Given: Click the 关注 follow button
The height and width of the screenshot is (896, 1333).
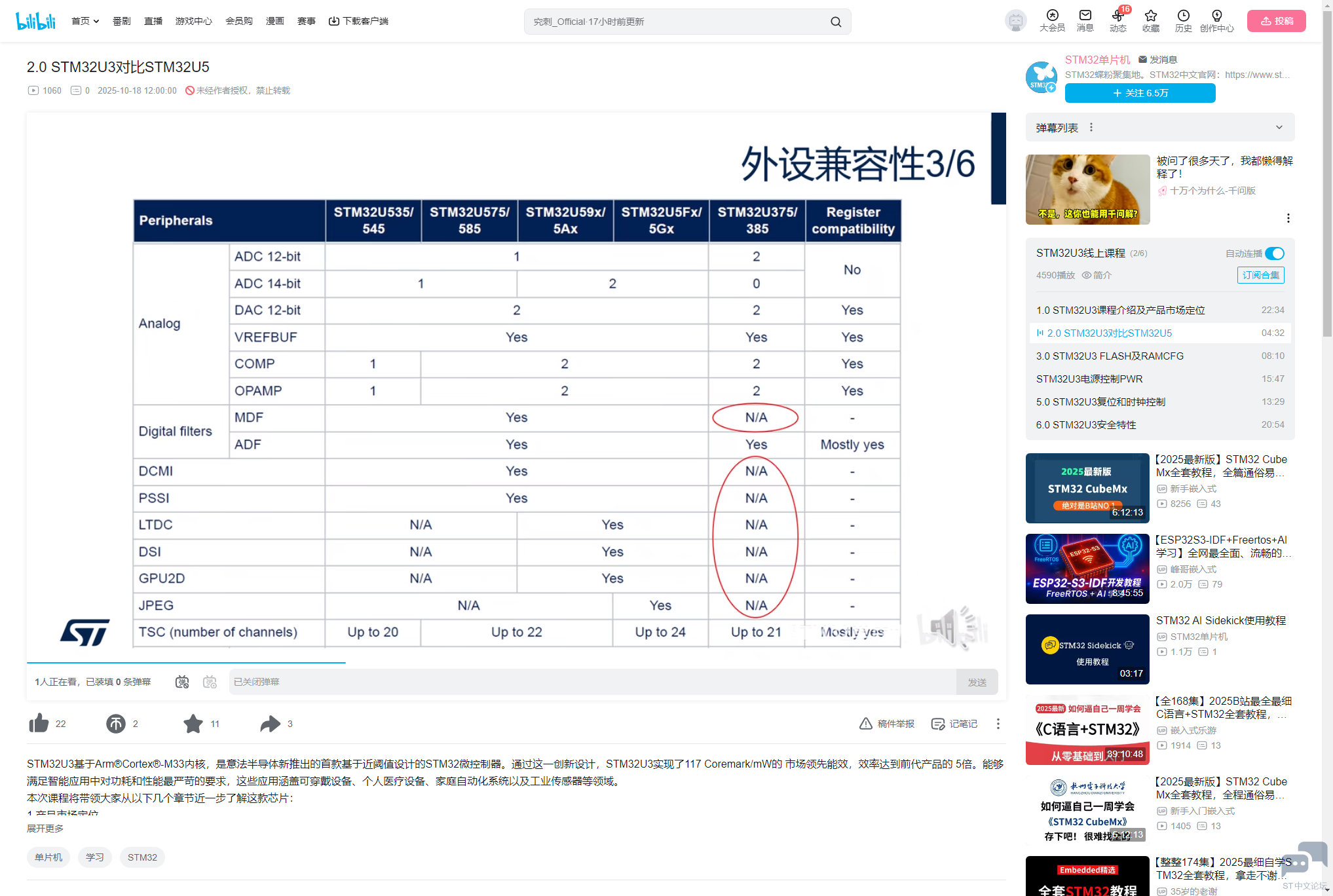Looking at the screenshot, I should tap(1140, 93).
